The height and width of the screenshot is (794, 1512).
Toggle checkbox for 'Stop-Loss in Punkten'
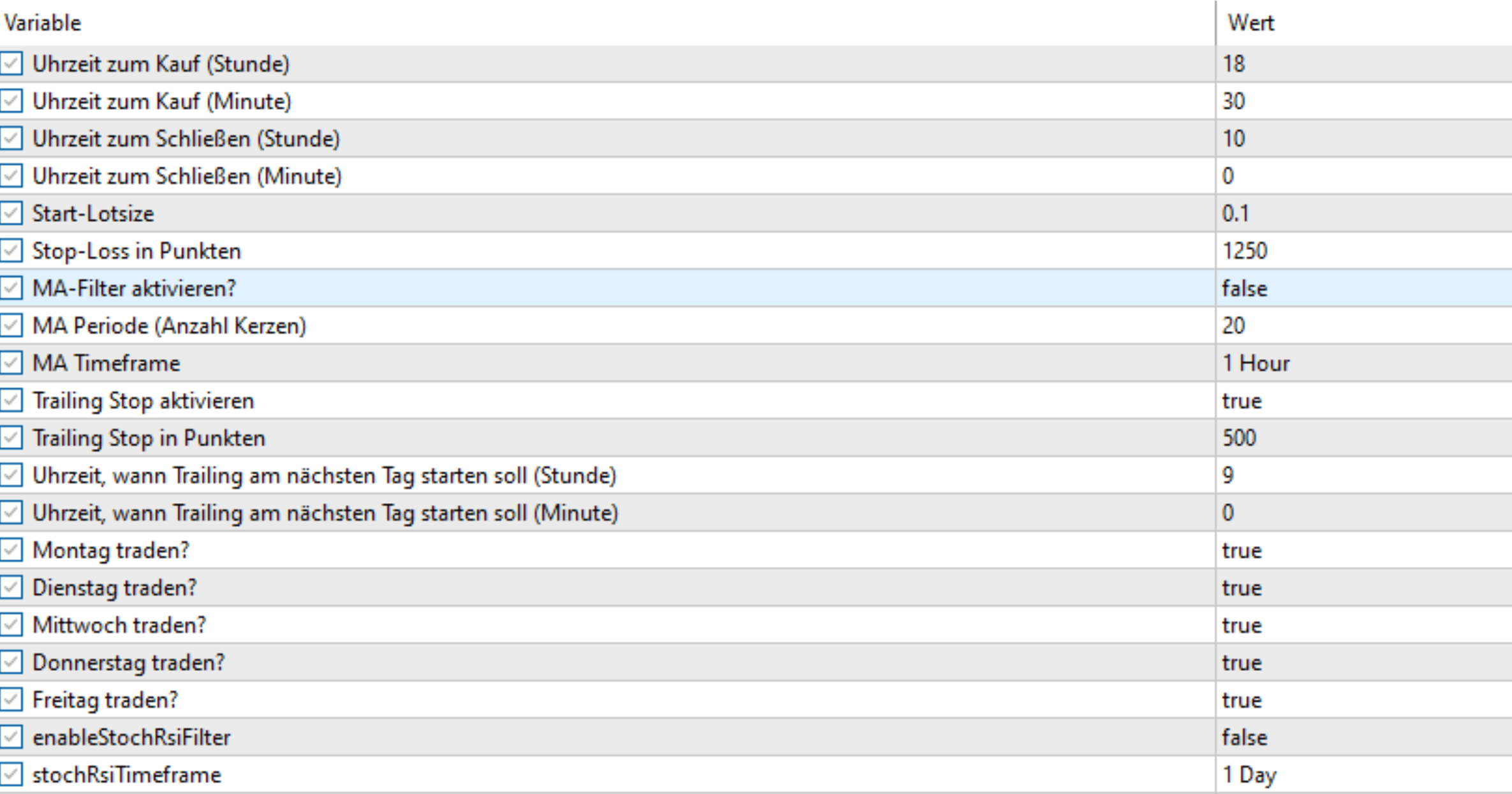[x=11, y=251]
